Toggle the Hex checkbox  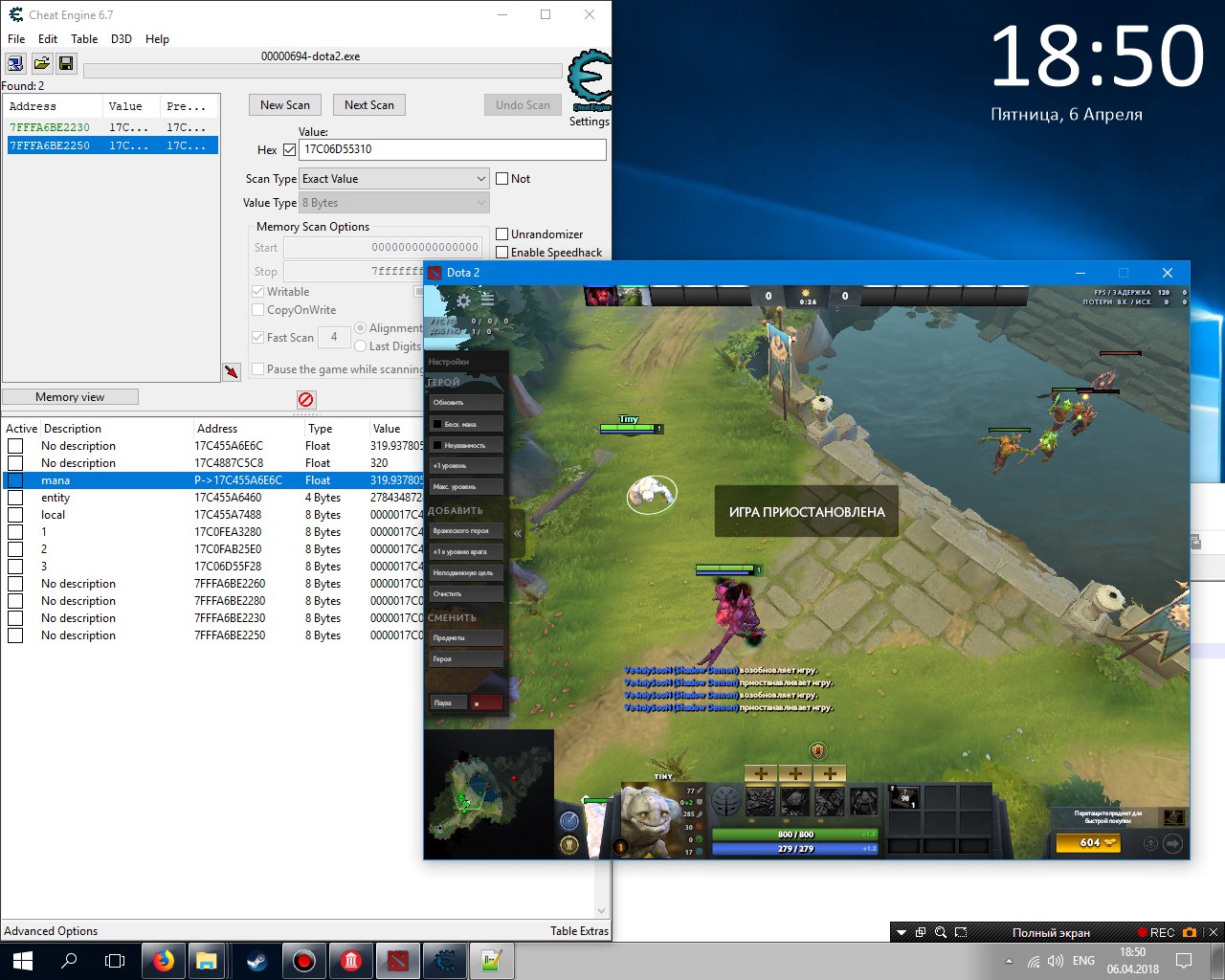click(x=289, y=150)
